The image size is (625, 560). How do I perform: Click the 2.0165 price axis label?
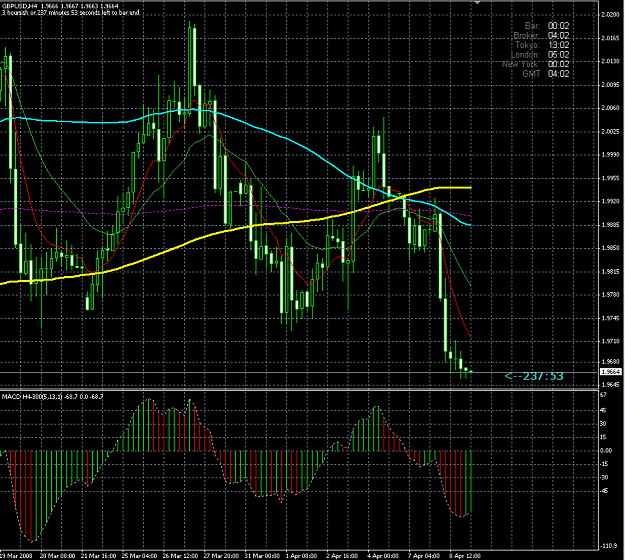point(610,38)
